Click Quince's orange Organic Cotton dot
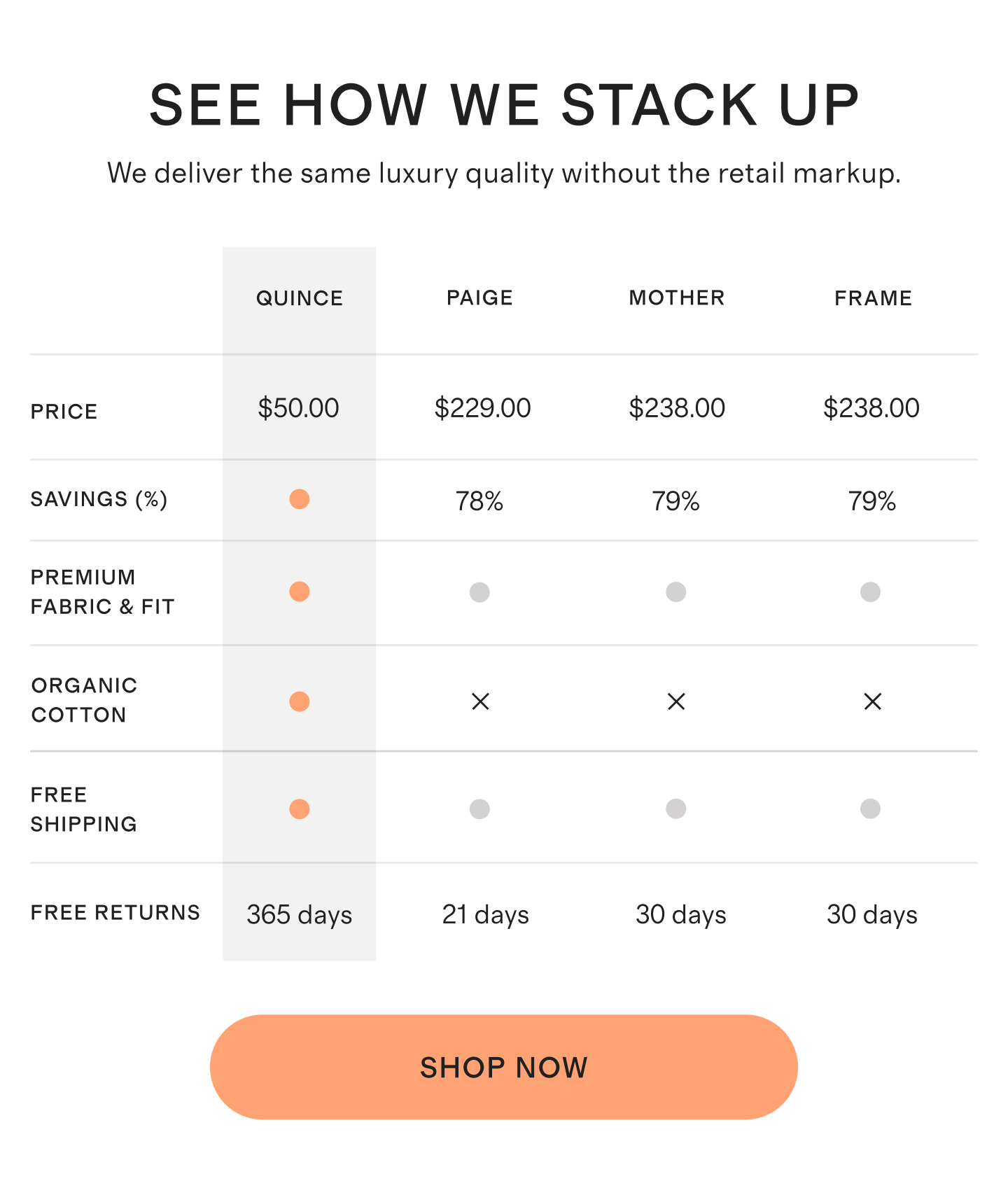 tap(300, 701)
